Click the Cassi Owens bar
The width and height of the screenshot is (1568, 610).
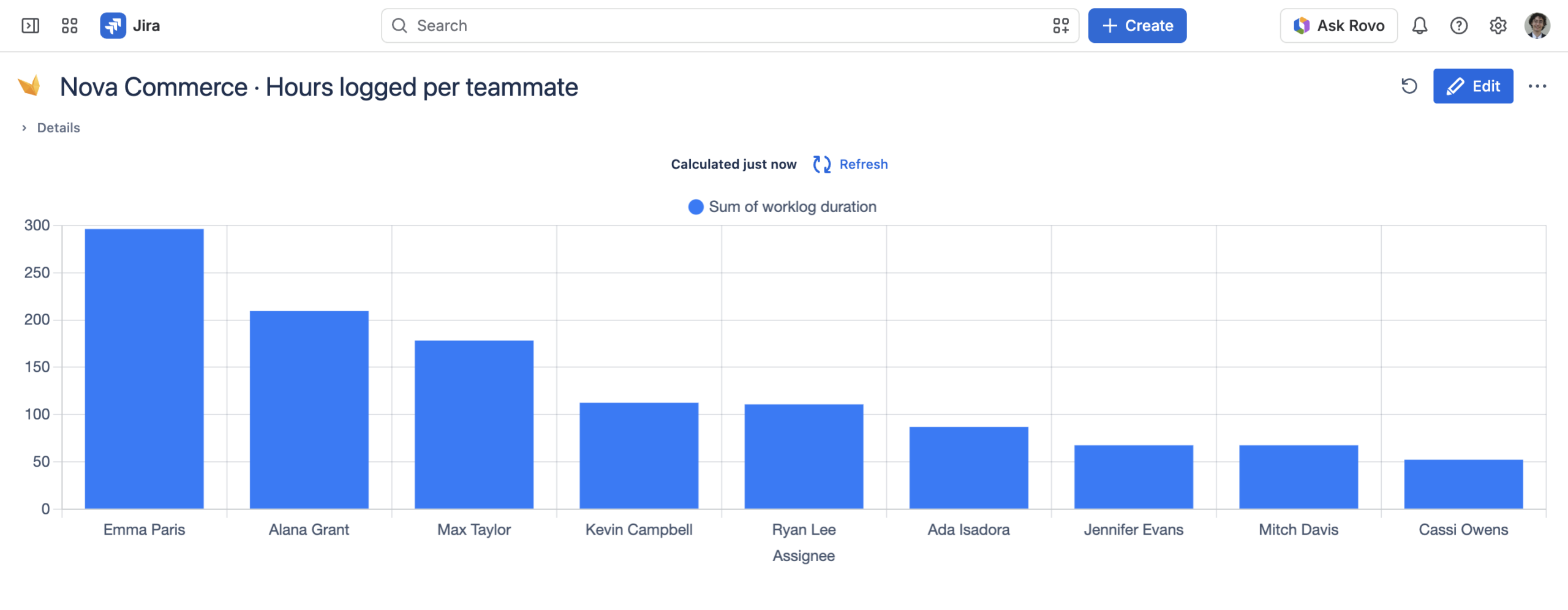click(1464, 484)
